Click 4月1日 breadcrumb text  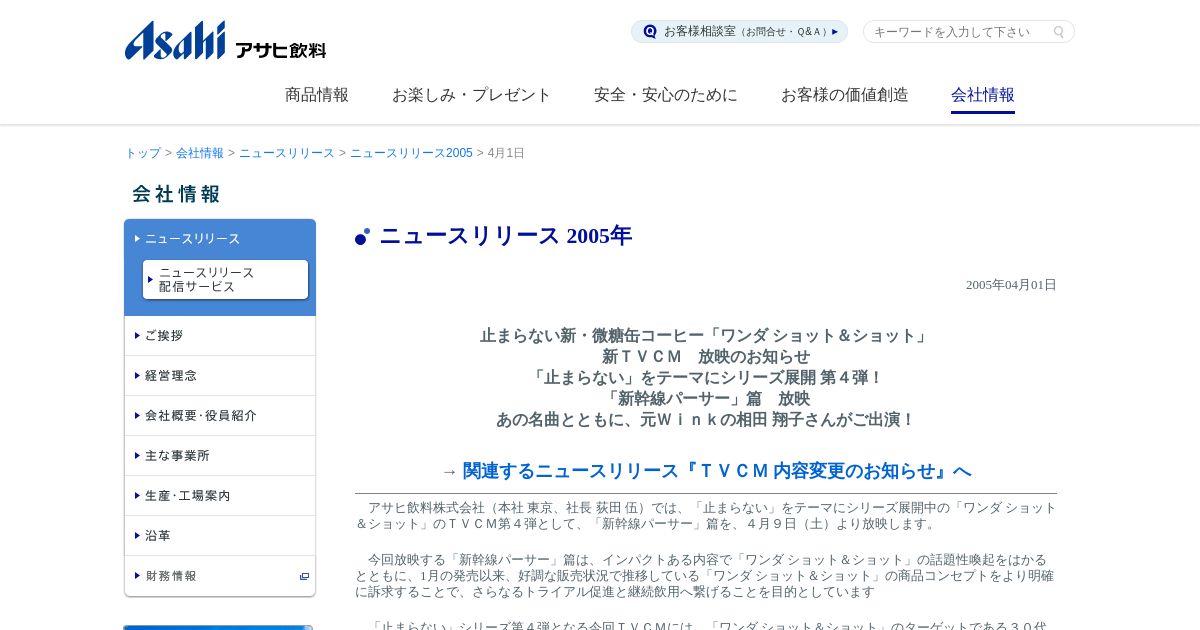(x=506, y=153)
